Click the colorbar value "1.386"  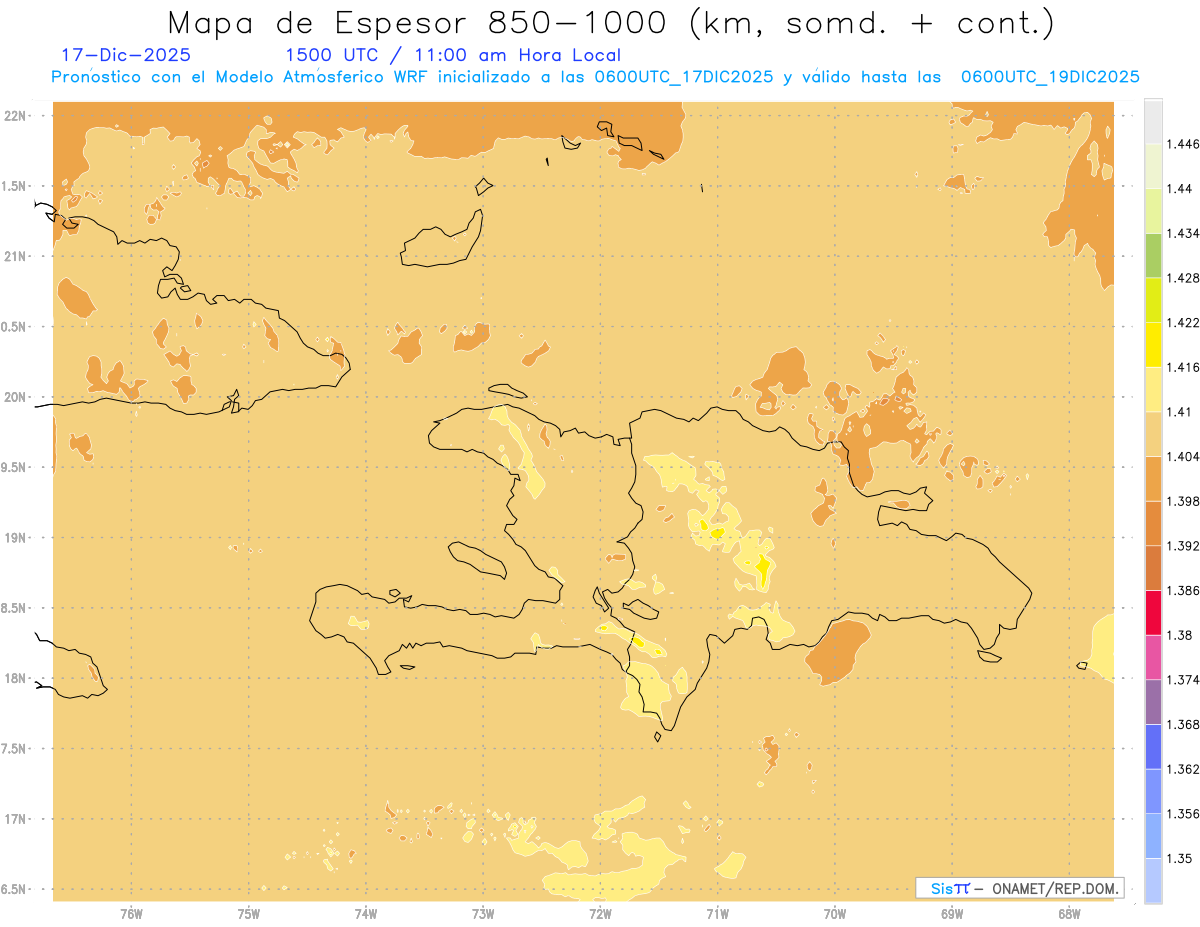click(x=1185, y=591)
